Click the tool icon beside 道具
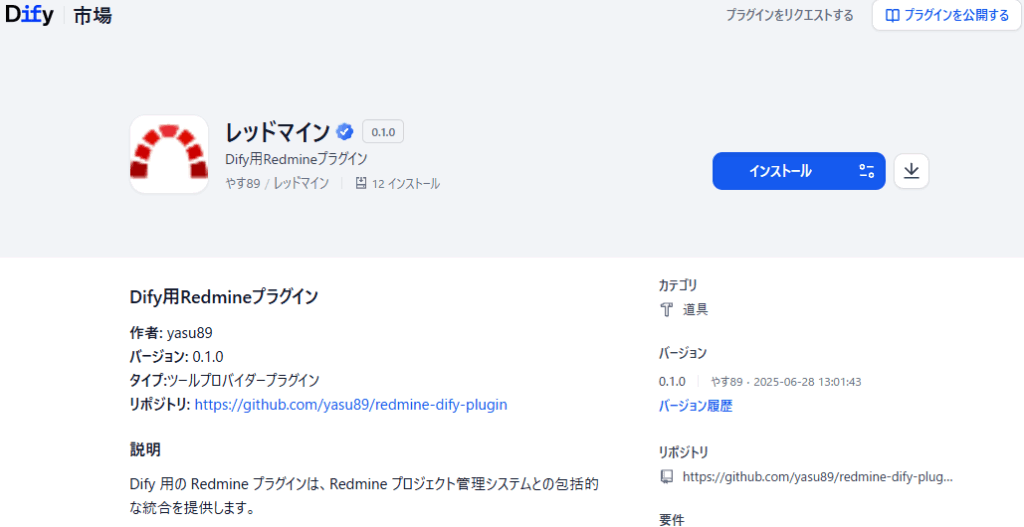The height and width of the screenshot is (527, 1024). pos(666,310)
